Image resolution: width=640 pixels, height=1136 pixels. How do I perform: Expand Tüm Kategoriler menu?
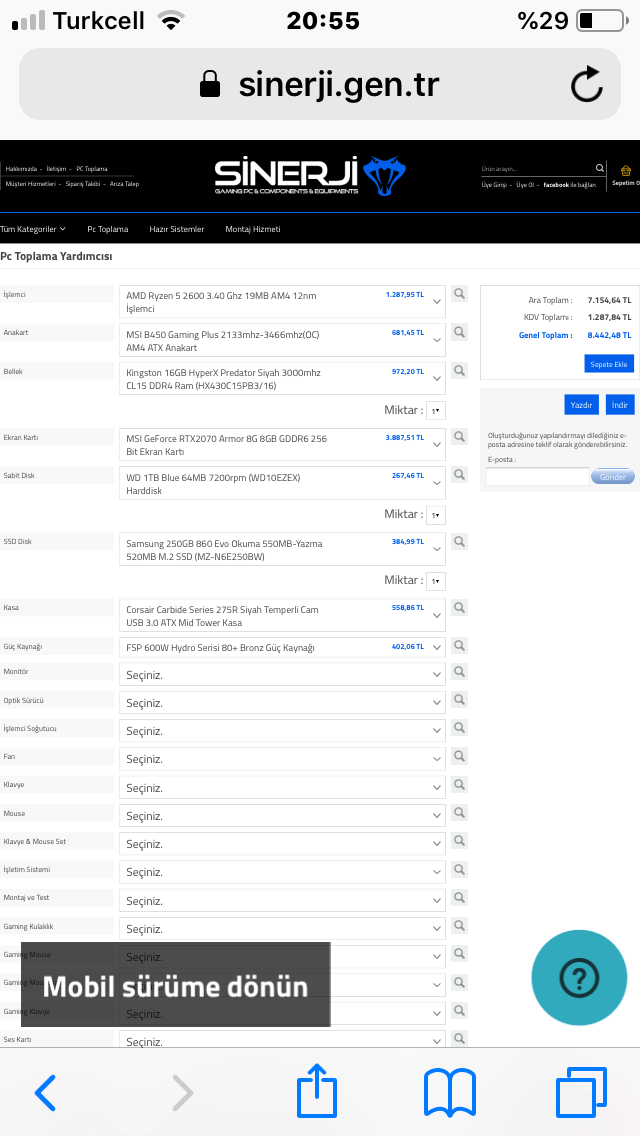(33, 229)
